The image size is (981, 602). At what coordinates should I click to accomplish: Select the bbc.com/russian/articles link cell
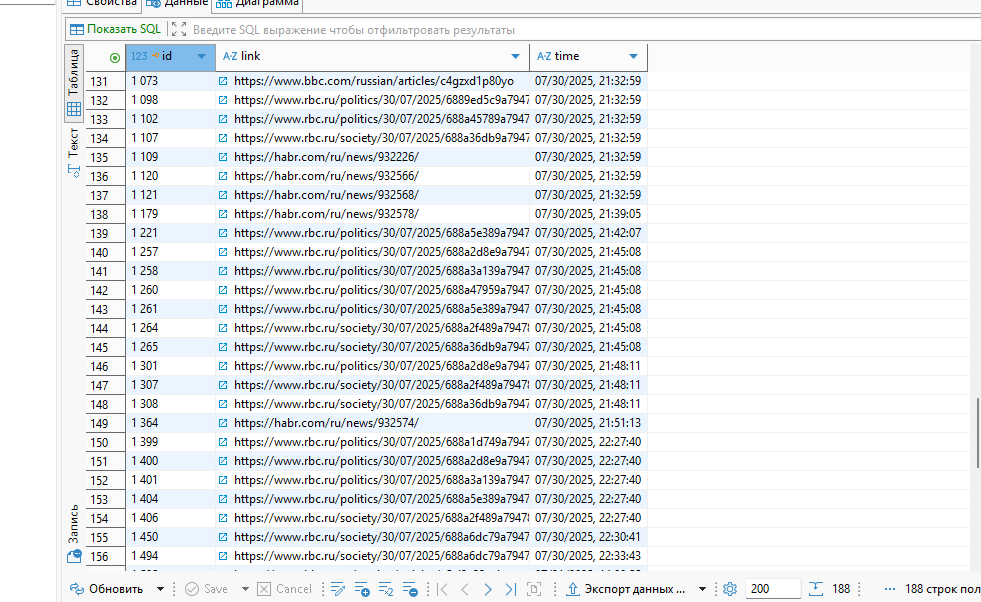click(373, 81)
